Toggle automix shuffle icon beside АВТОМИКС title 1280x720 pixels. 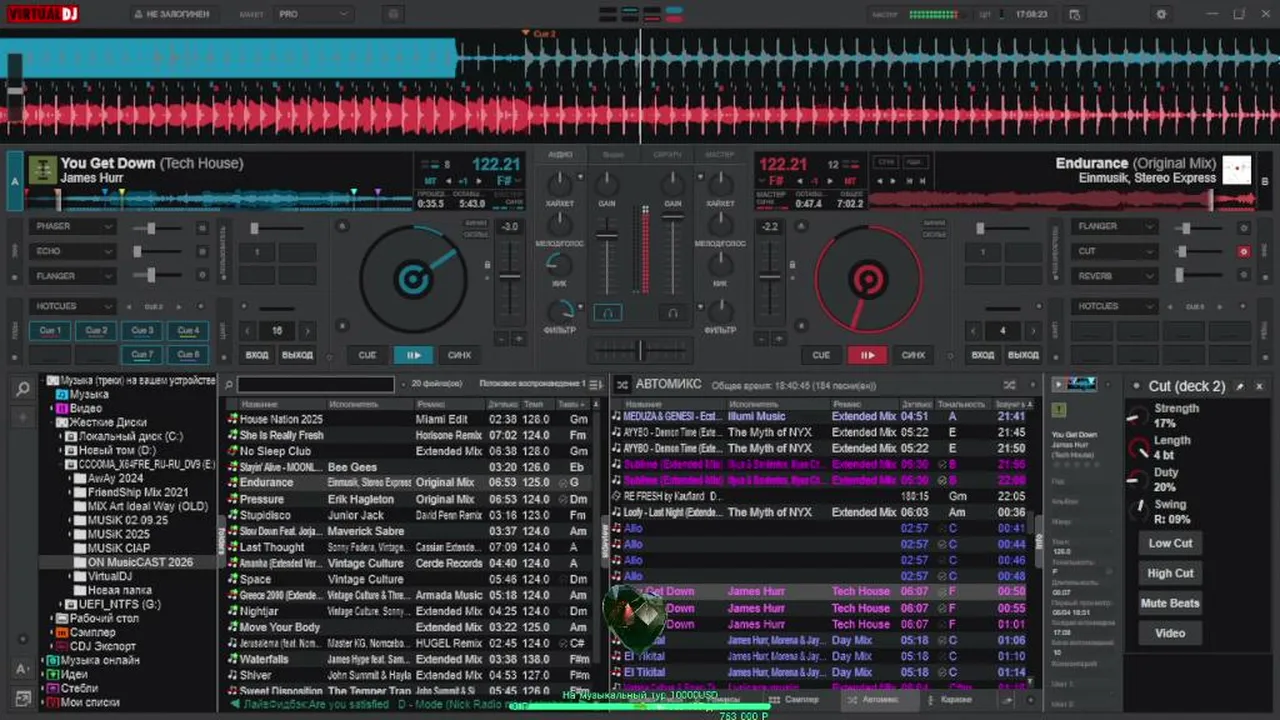point(622,384)
